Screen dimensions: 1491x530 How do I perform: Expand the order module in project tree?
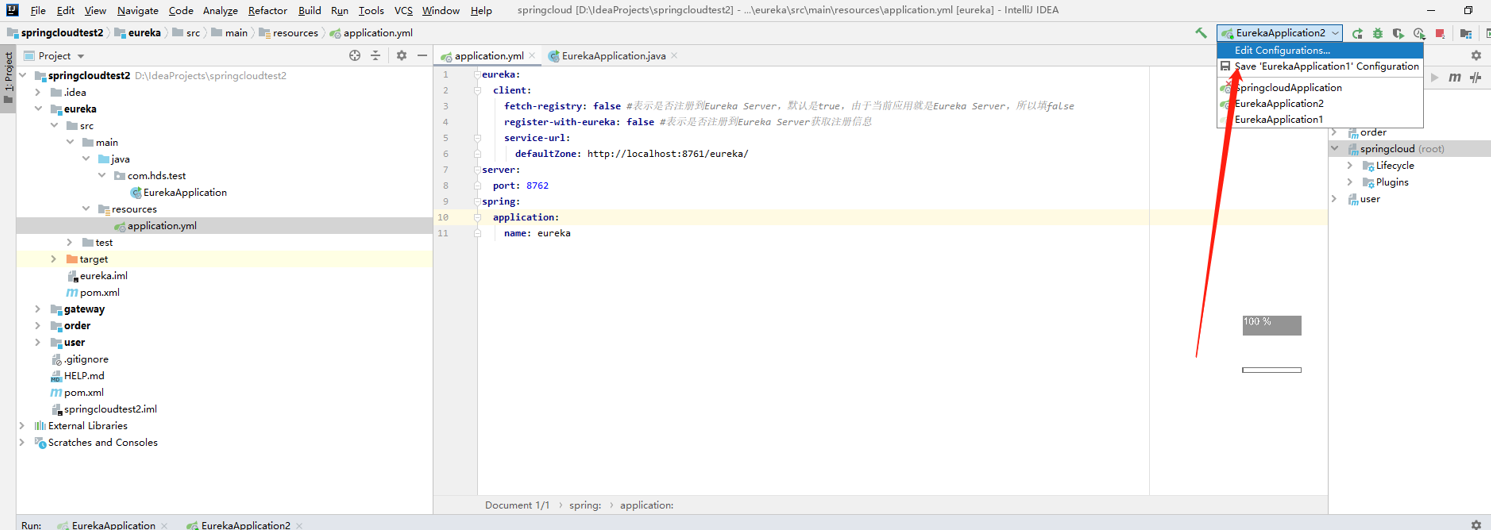(38, 326)
